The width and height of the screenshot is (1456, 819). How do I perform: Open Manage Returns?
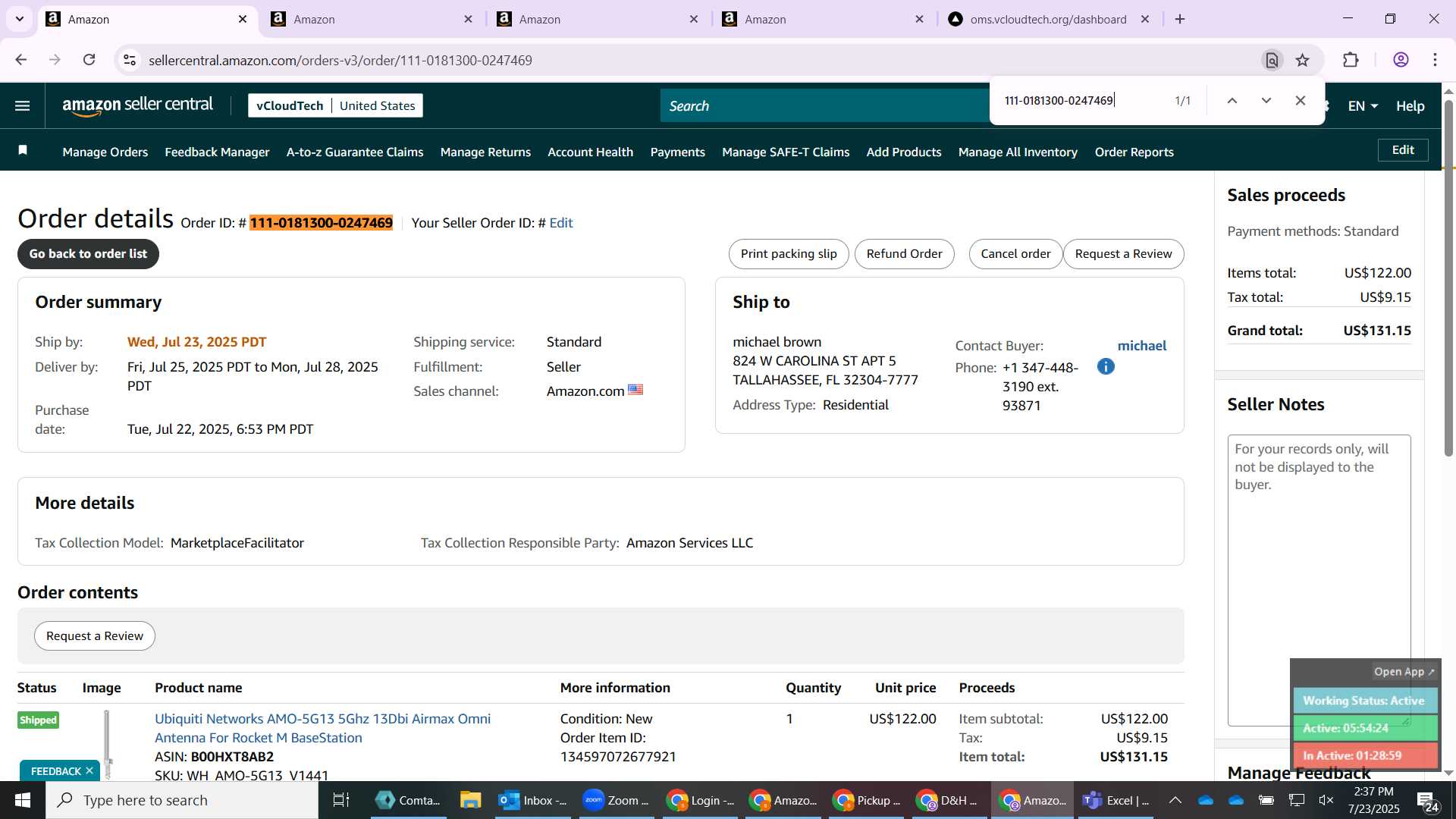click(485, 152)
